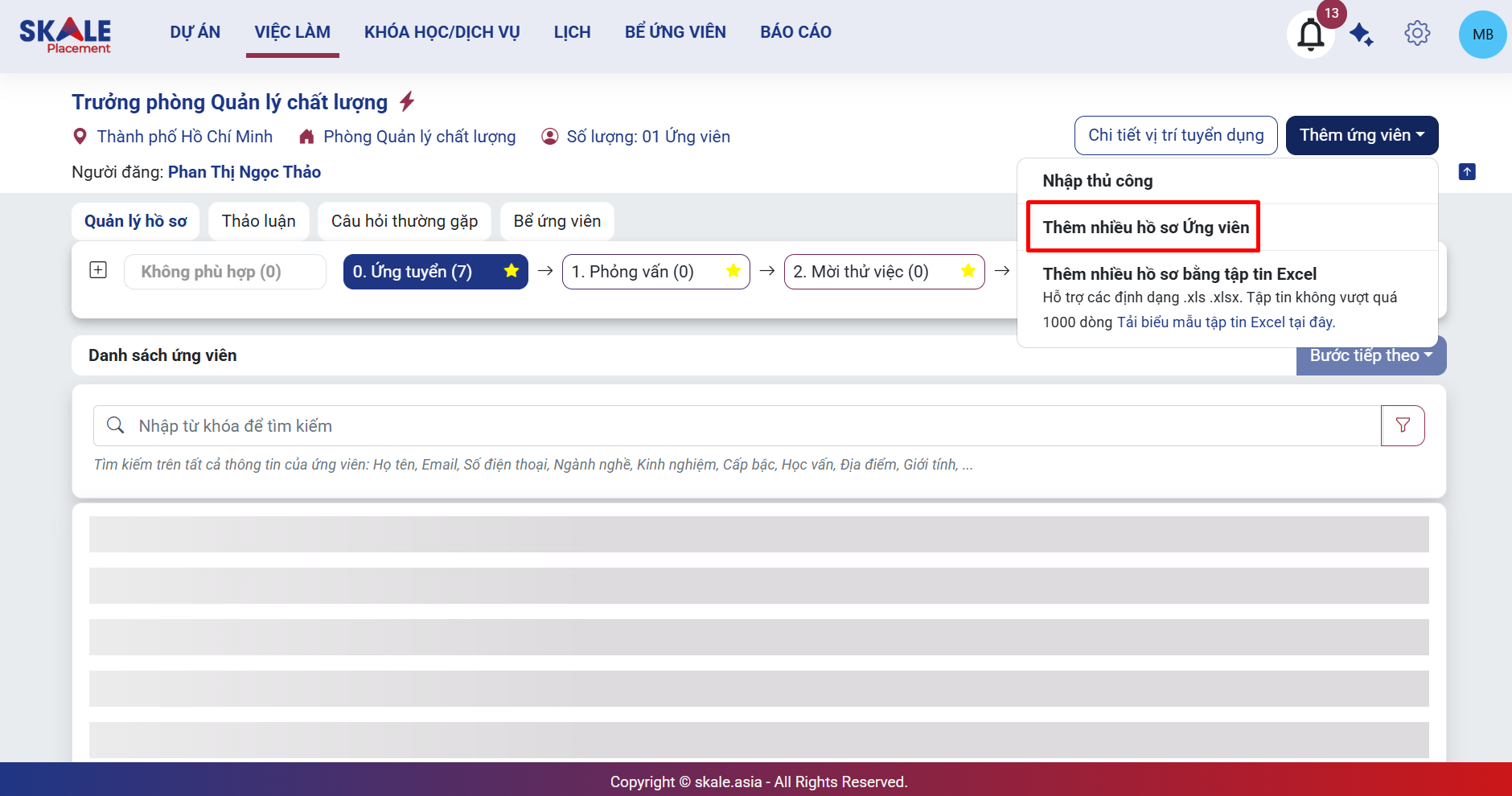Click the SKALE Placement logo

tap(66, 35)
